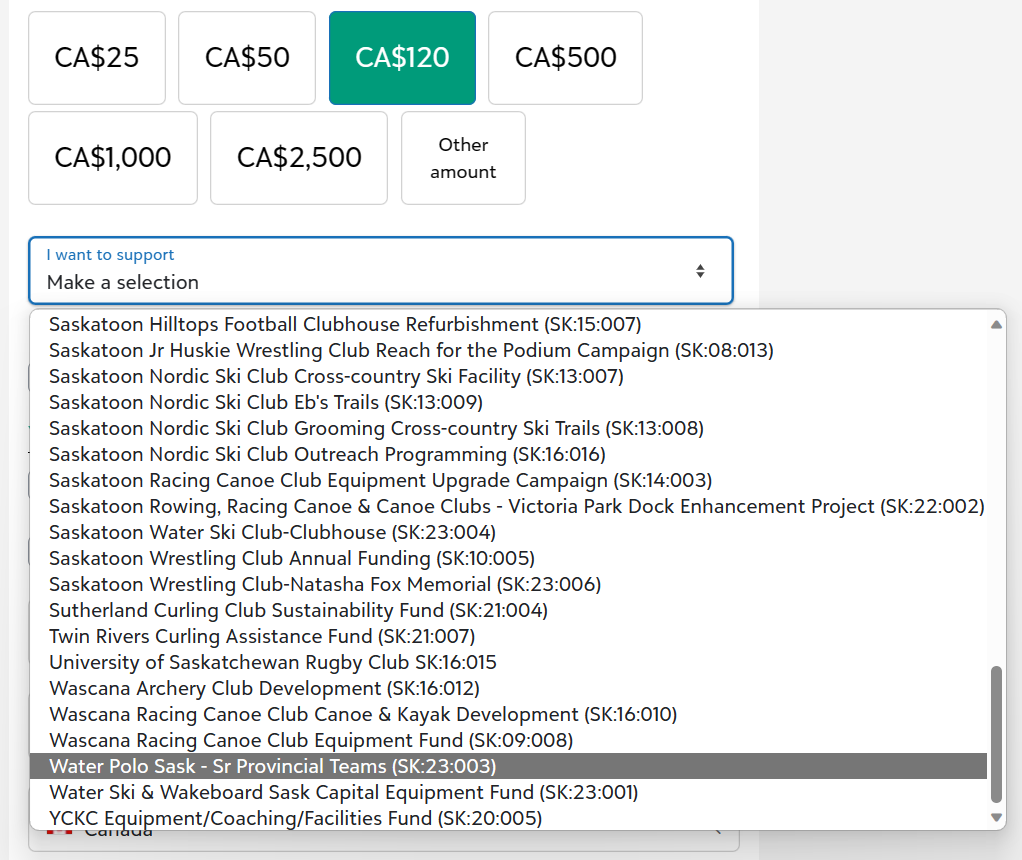Select the CA$50 donation amount
The width and height of the screenshot is (1022, 860).
pos(247,58)
